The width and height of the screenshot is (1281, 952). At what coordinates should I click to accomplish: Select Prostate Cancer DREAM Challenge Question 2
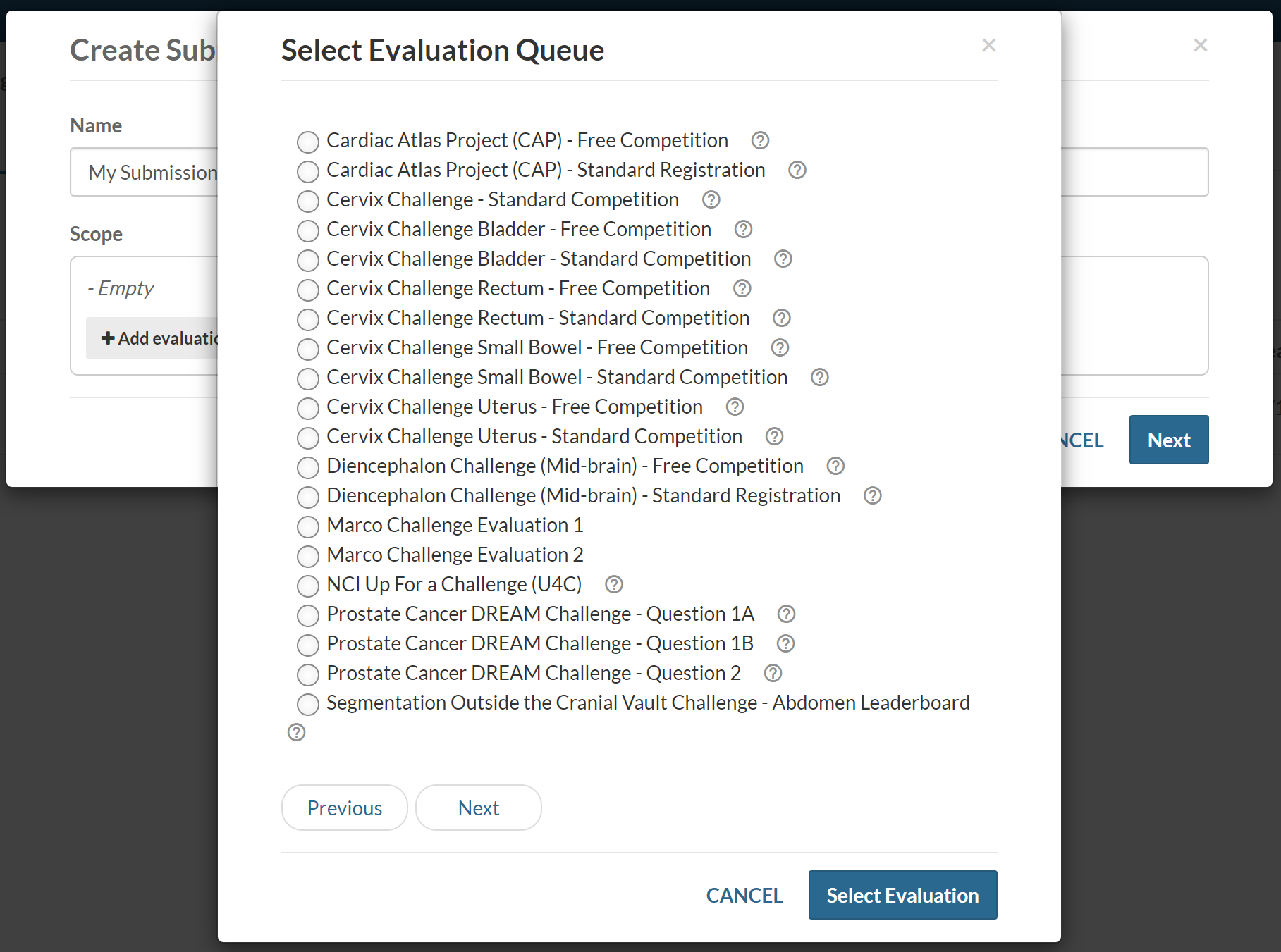point(308,674)
